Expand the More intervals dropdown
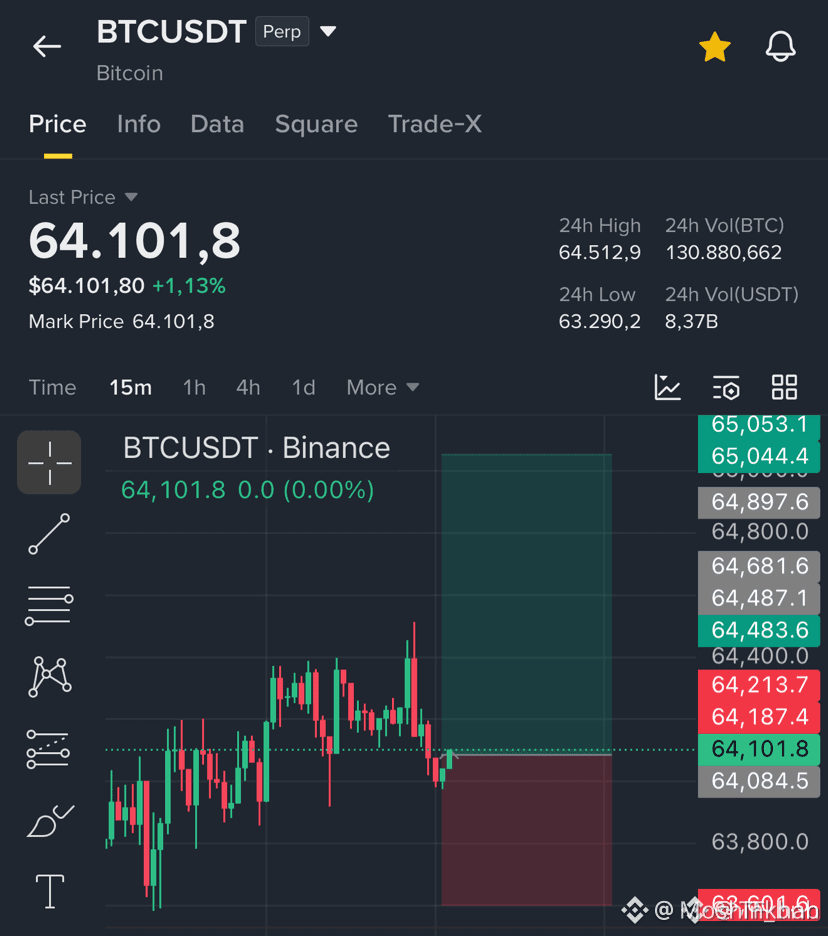 pos(383,387)
